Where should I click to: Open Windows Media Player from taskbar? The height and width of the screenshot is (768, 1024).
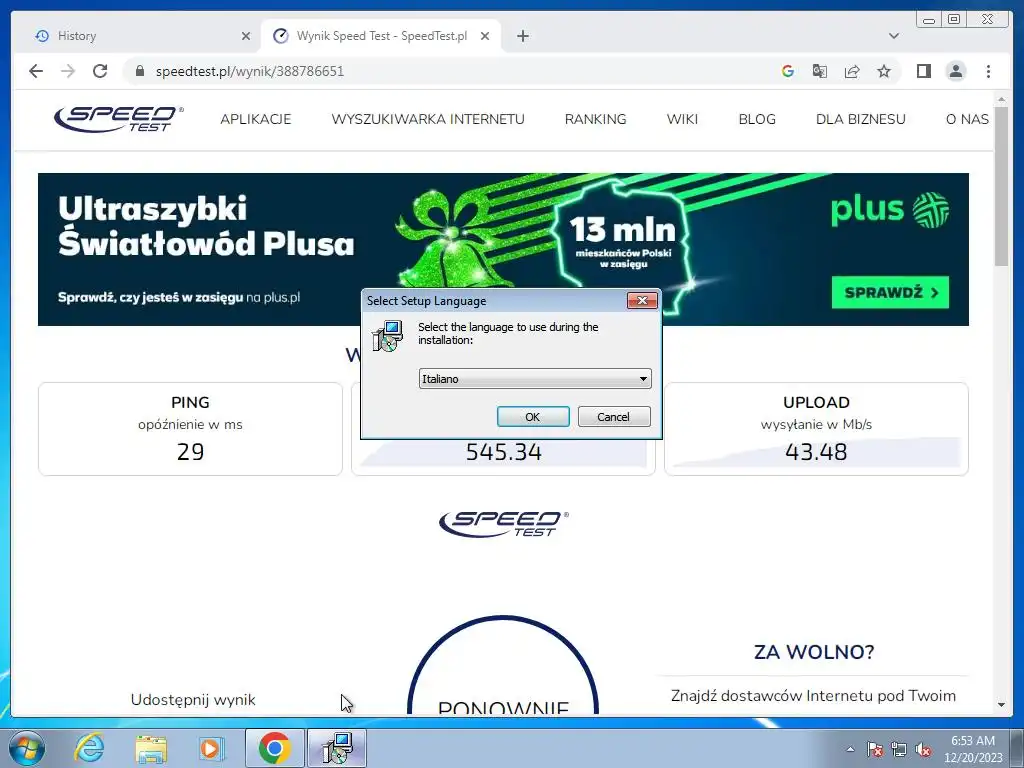point(211,748)
